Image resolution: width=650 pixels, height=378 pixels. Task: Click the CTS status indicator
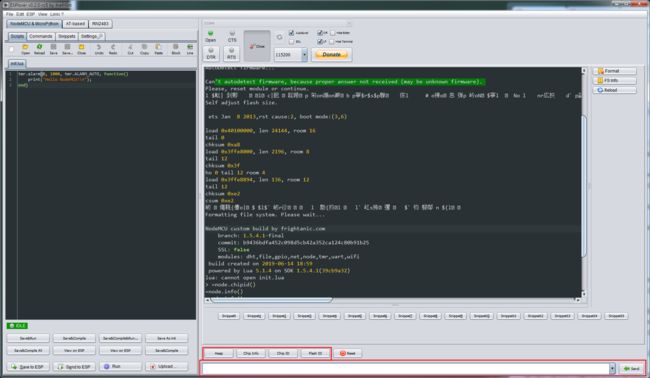232,36
